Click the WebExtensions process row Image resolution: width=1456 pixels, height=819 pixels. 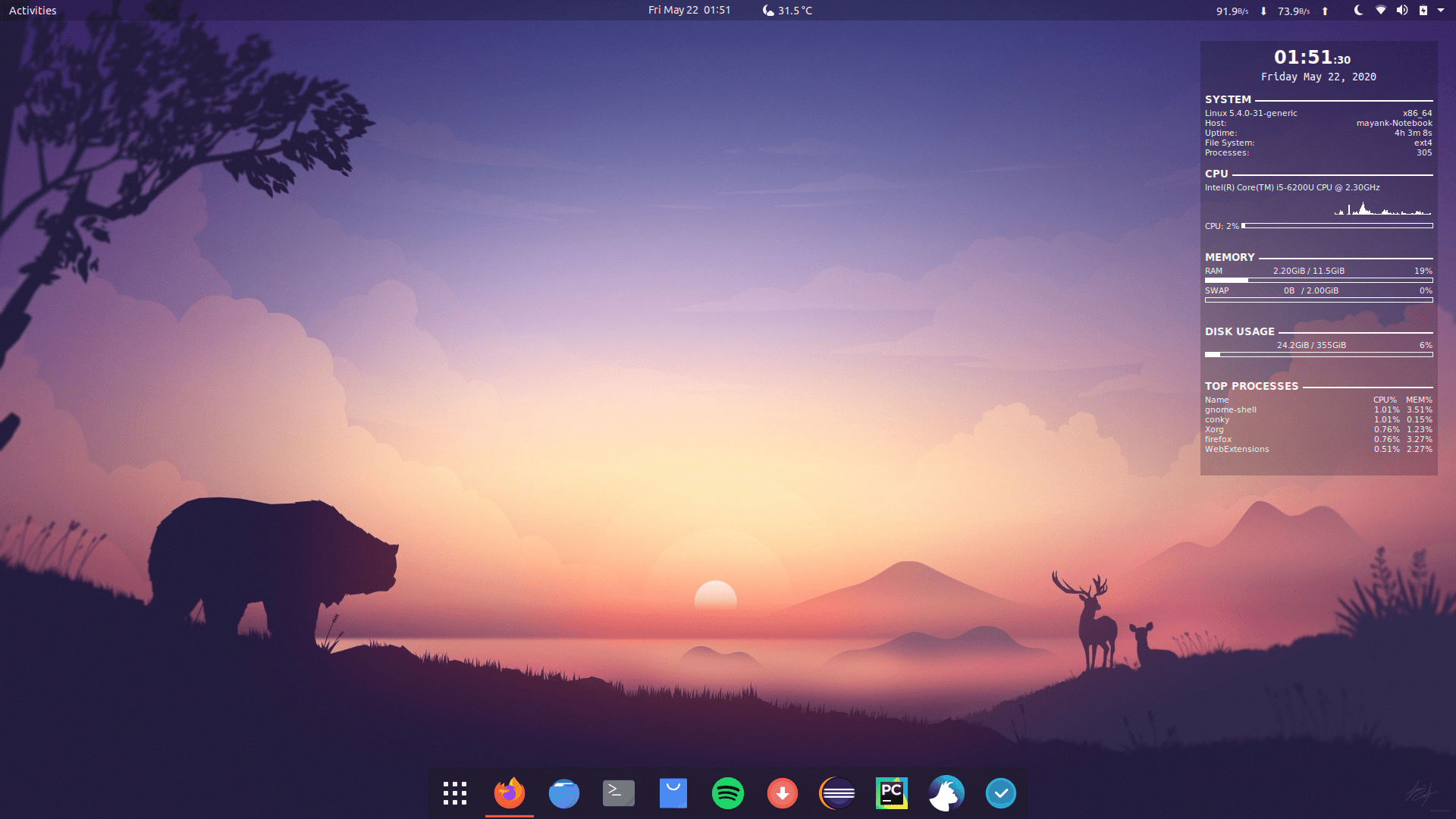[1319, 450]
